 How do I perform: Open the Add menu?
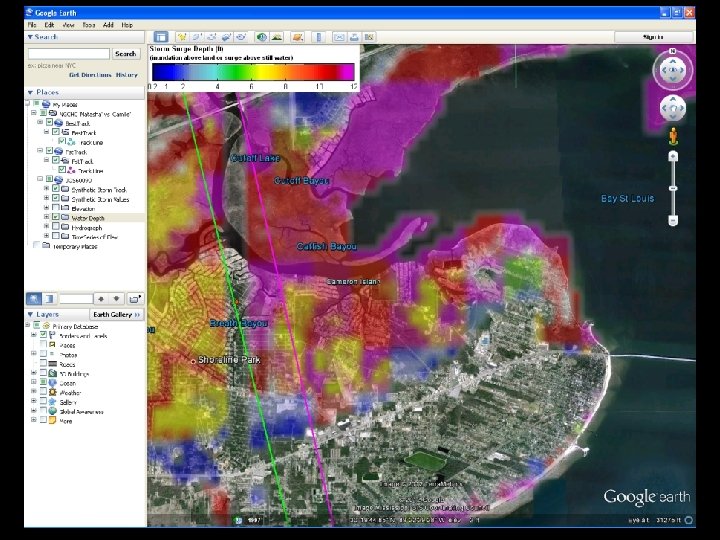click(108, 25)
